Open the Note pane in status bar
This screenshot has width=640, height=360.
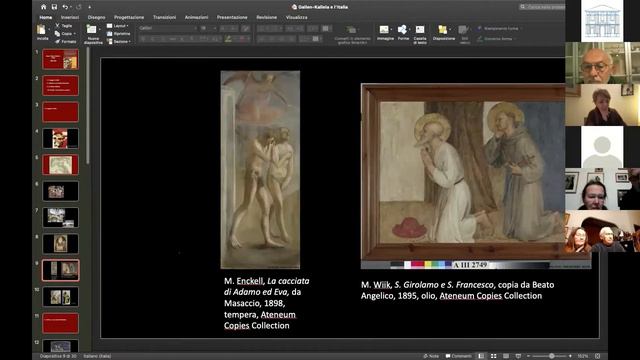[x=431, y=356]
